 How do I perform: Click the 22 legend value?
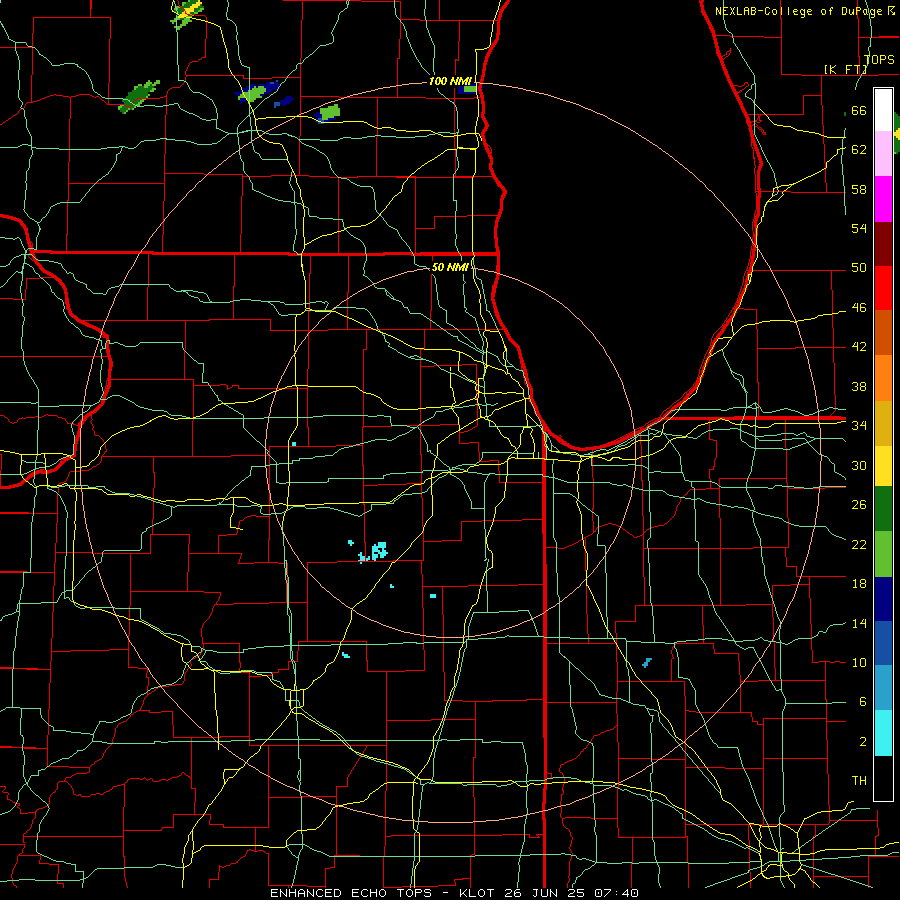859,544
